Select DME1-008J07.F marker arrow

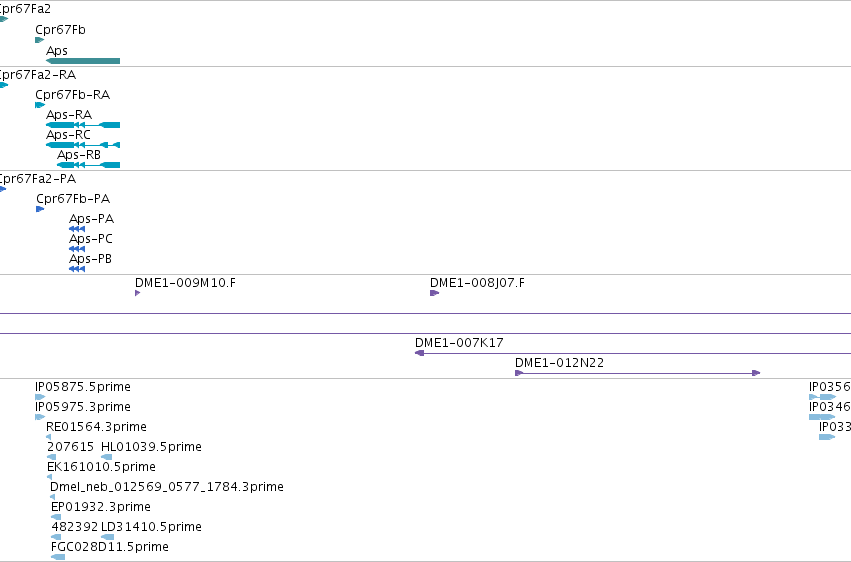click(x=435, y=293)
